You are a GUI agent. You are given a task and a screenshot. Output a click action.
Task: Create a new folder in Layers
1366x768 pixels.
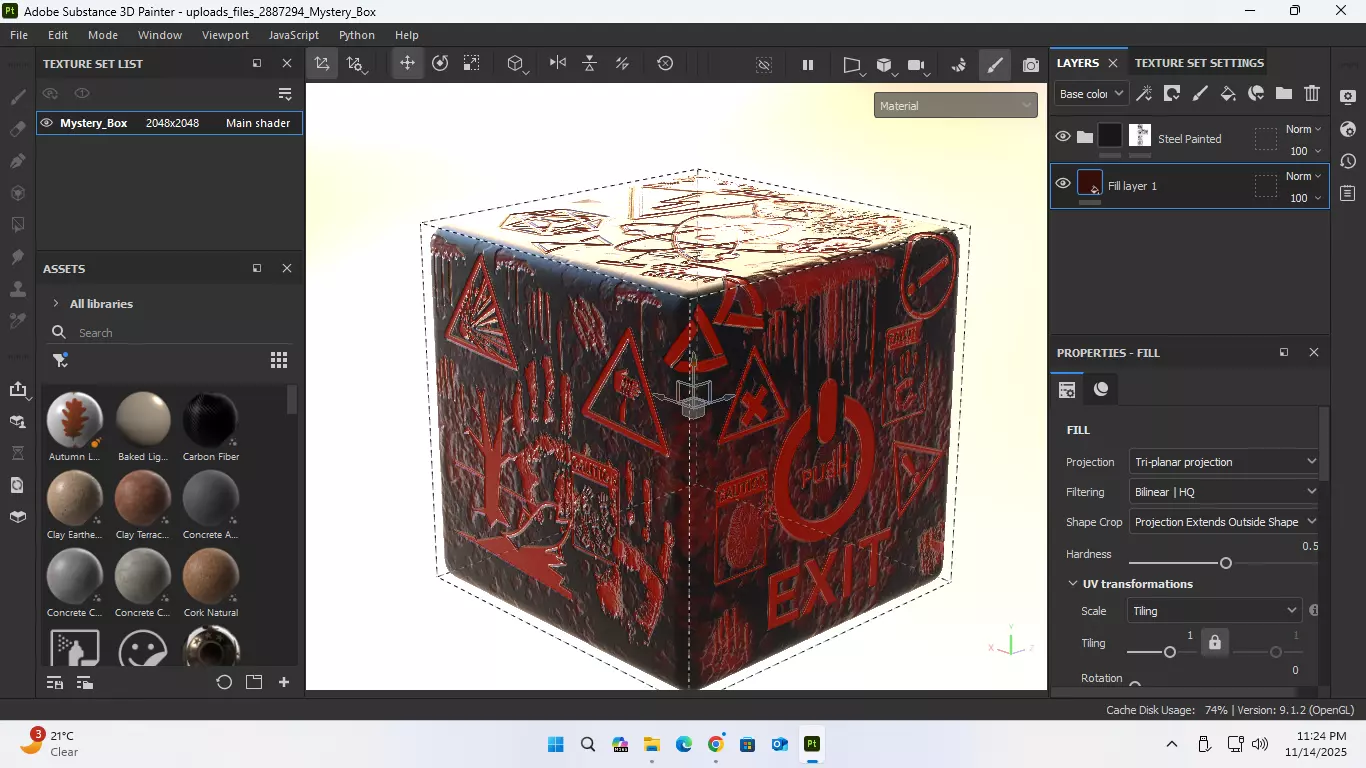[1284, 93]
